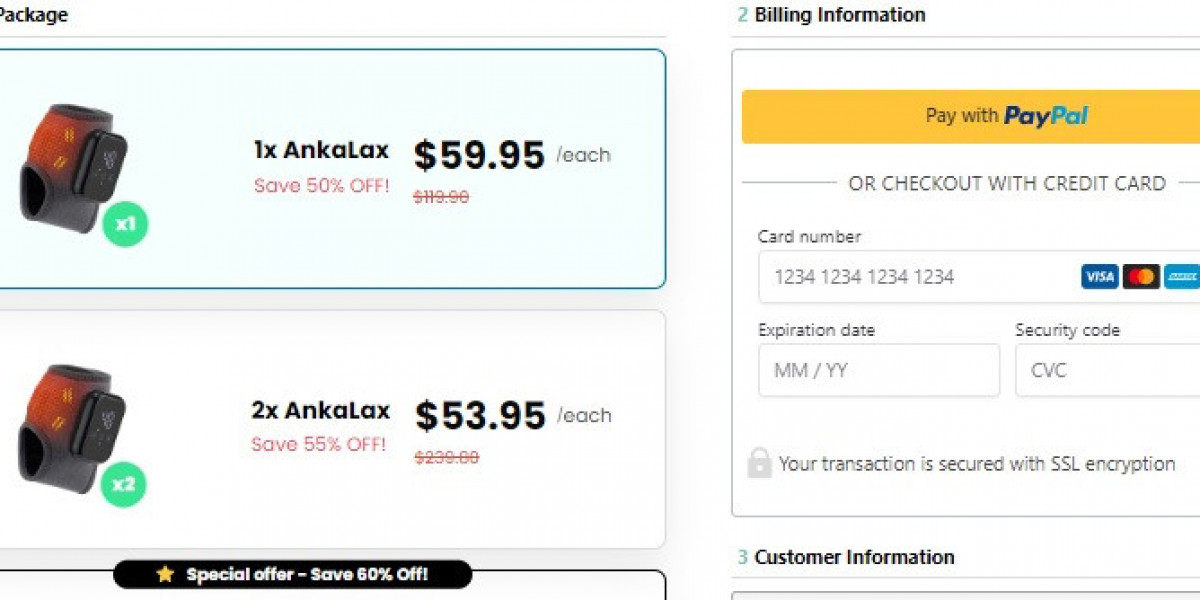The image size is (1200, 600).
Task: Click the Visa card icon
Action: (x=1099, y=277)
